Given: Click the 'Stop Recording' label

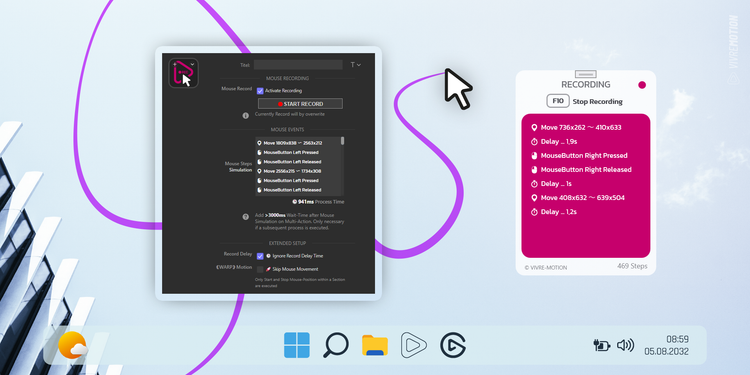Looking at the screenshot, I should [597, 101].
